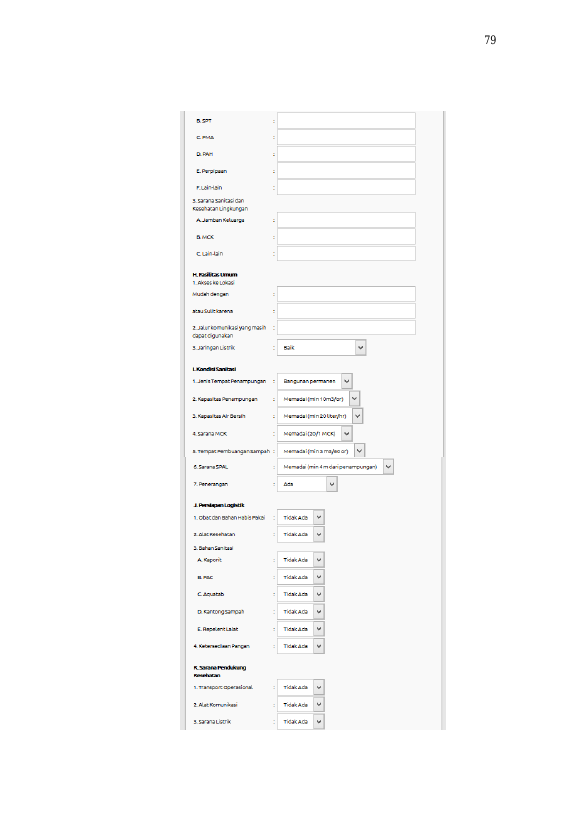This screenshot has width=579, height=819.
Task: Open the Ketersediaan Pangan dropdown
Action: pos(301,646)
